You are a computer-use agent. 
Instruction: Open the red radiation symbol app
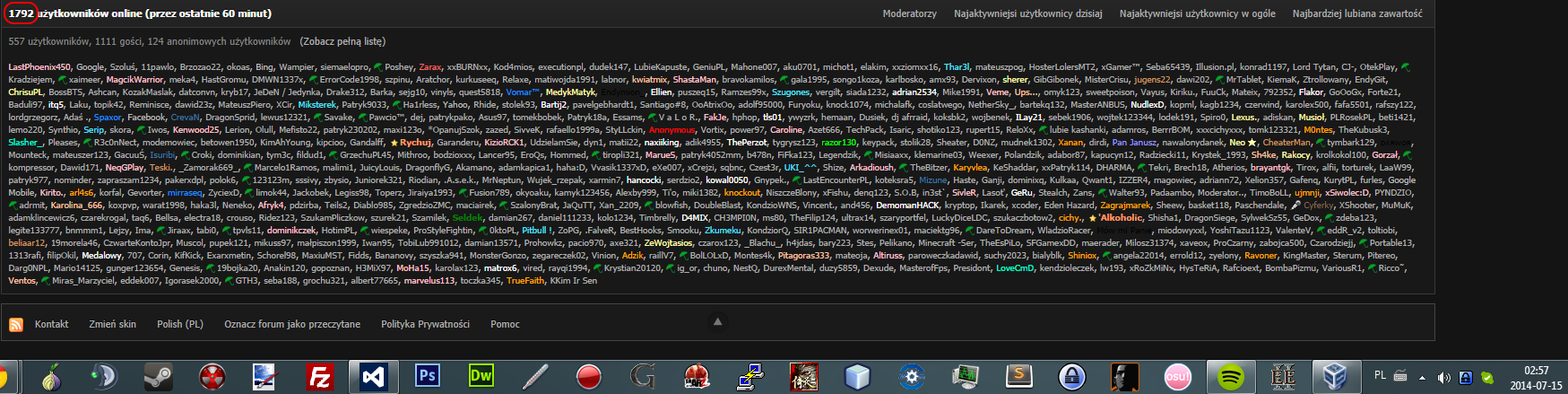(212, 375)
